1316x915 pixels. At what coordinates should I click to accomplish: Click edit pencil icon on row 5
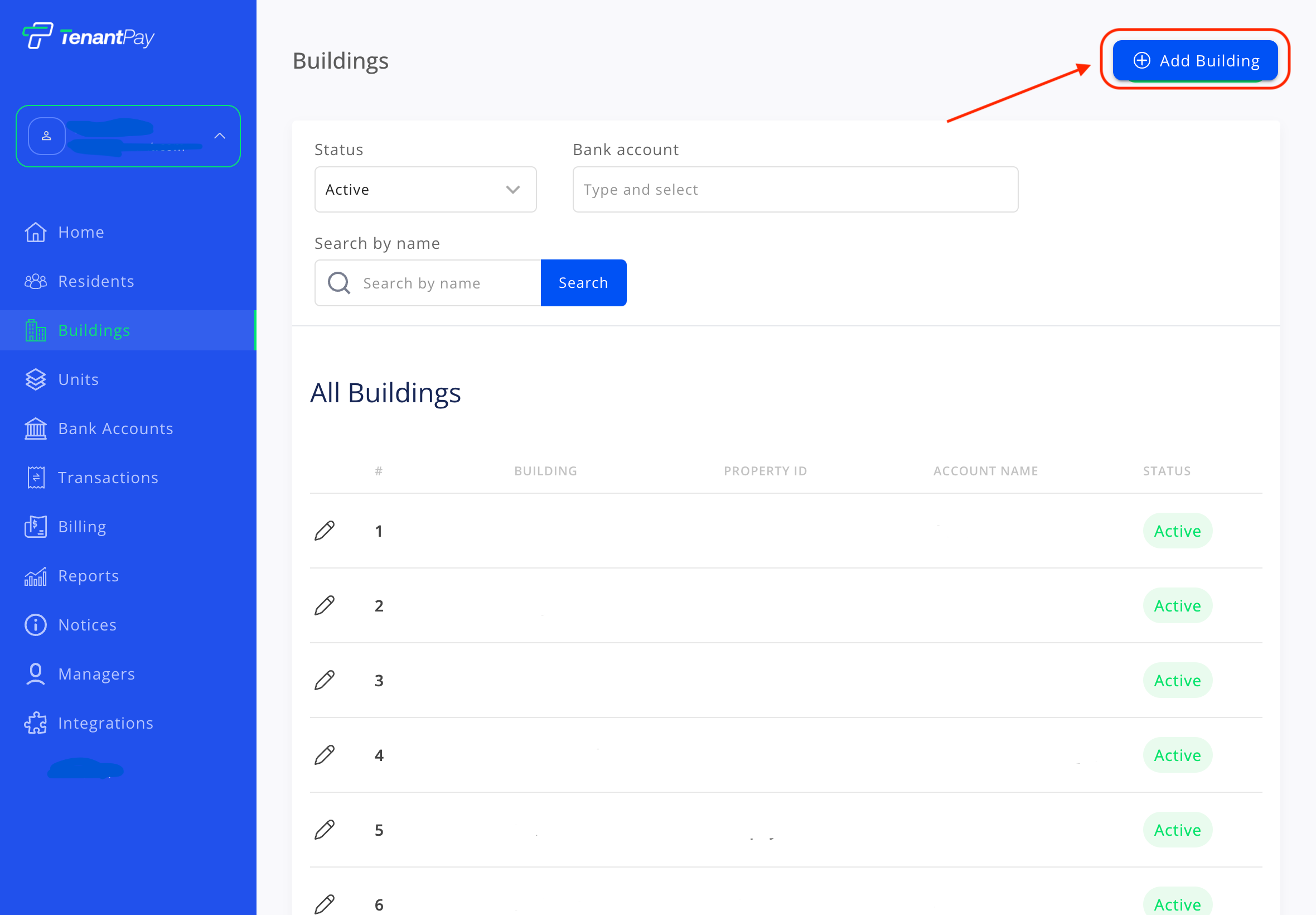325,830
